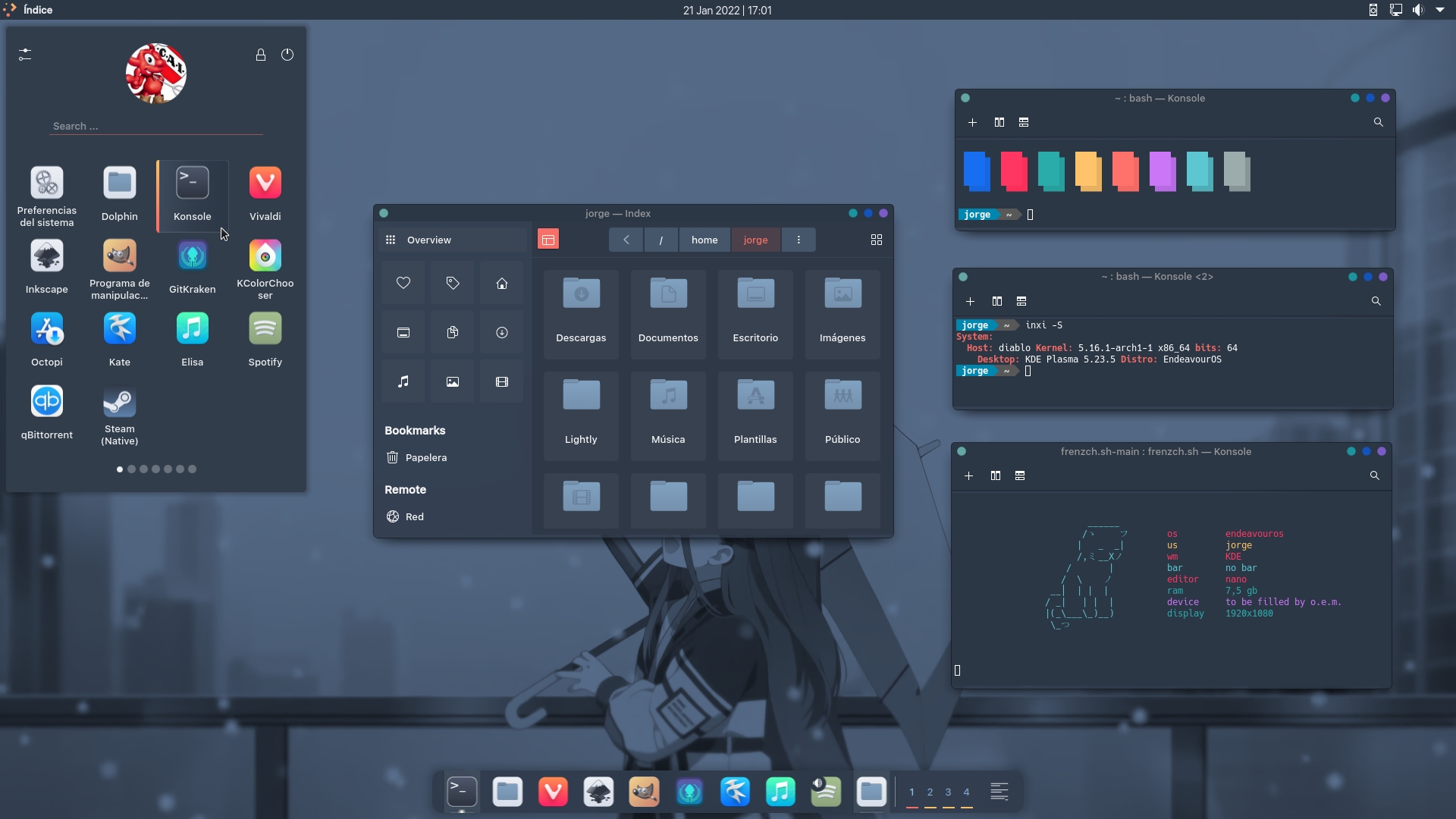Open the breadcrumb overflow menu next to jorge
This screenshot has height=819, width=1456.
799,240
